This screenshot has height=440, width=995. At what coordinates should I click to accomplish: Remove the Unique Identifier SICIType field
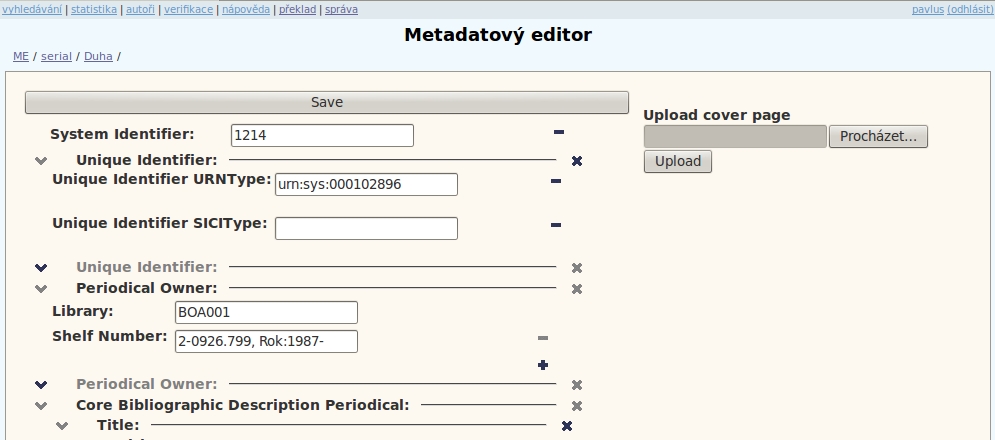point(556,225)
